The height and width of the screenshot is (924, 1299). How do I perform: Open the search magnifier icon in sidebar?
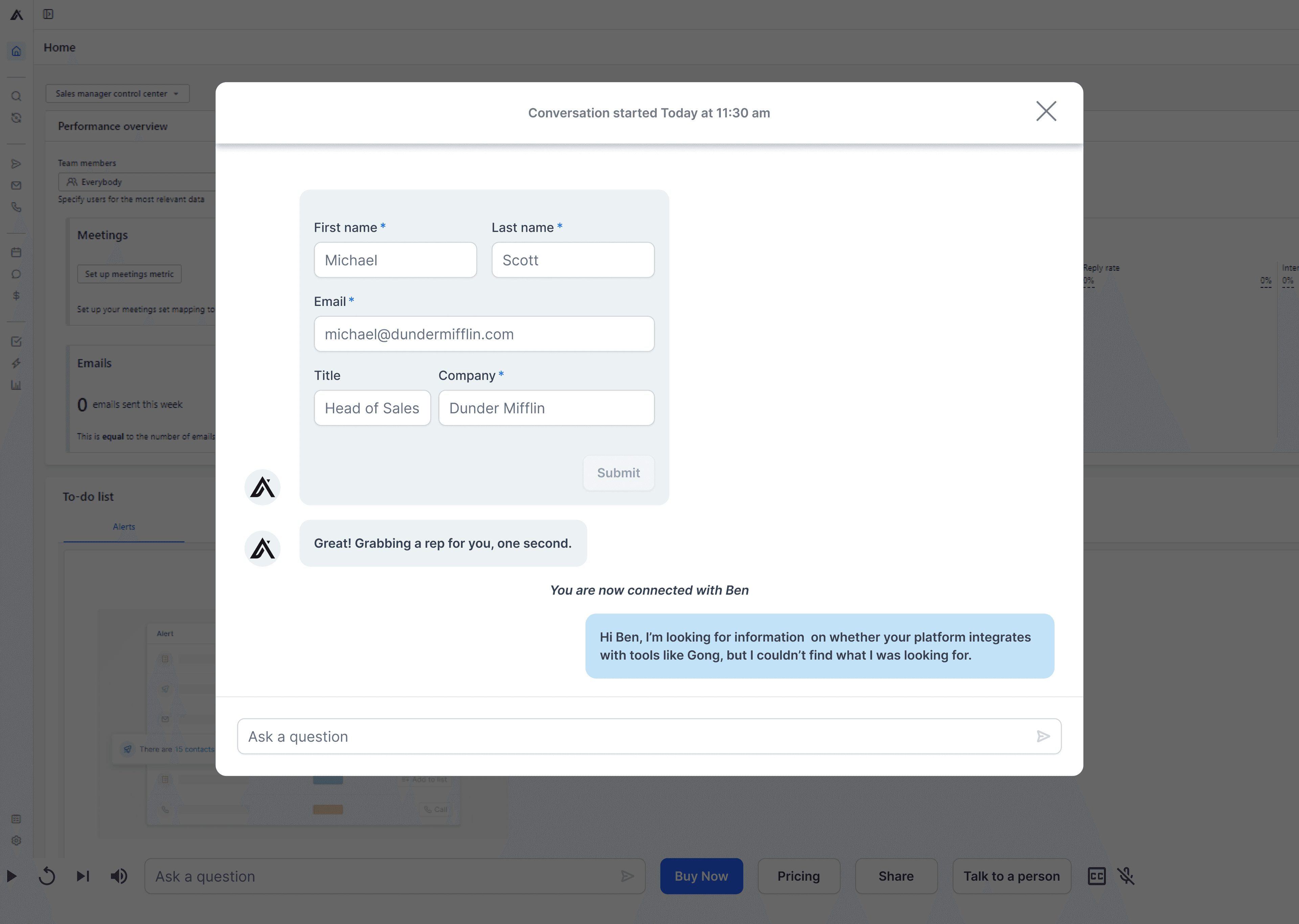pos(17,96)
